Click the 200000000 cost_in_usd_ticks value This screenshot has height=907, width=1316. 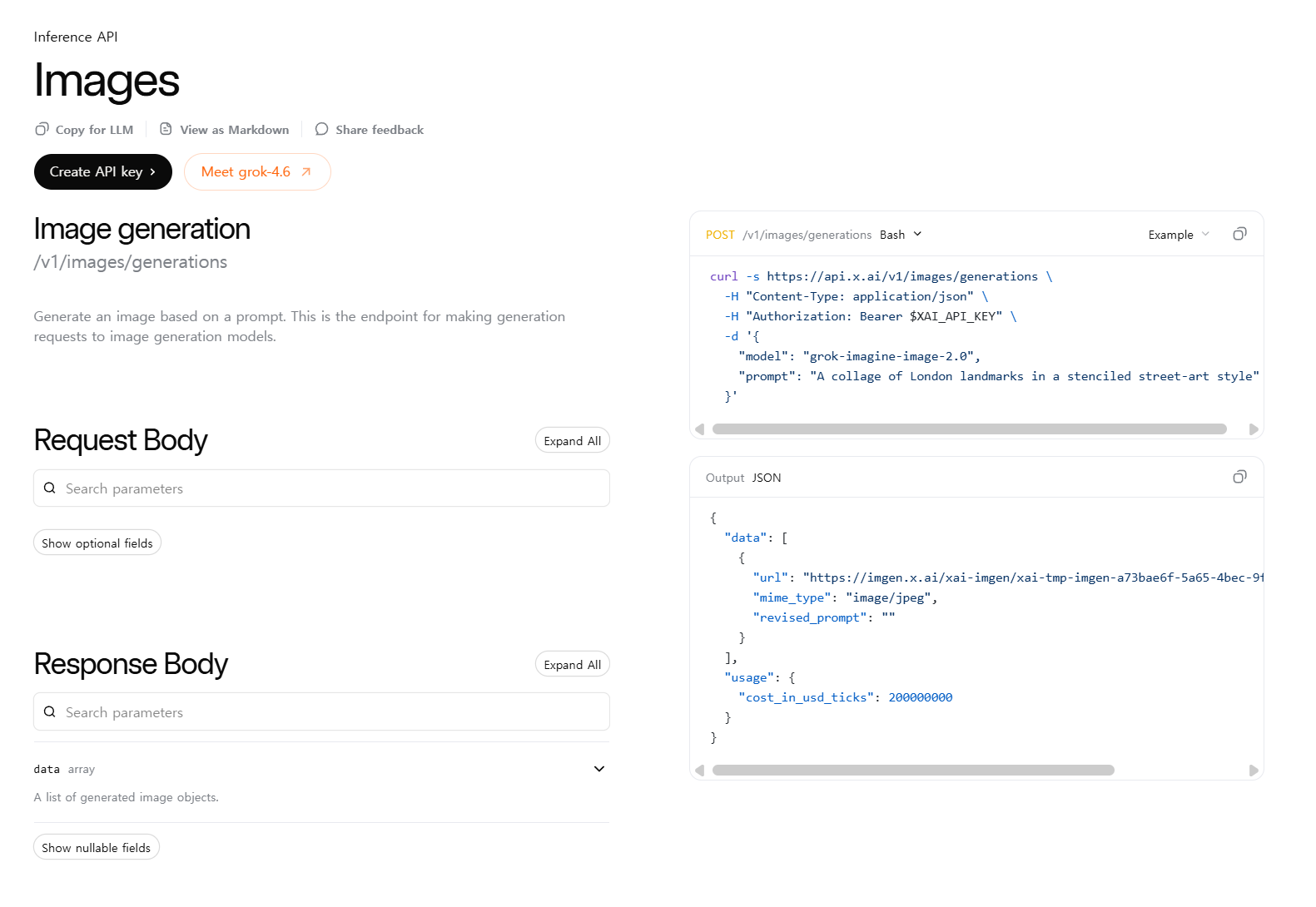point(921,697)
